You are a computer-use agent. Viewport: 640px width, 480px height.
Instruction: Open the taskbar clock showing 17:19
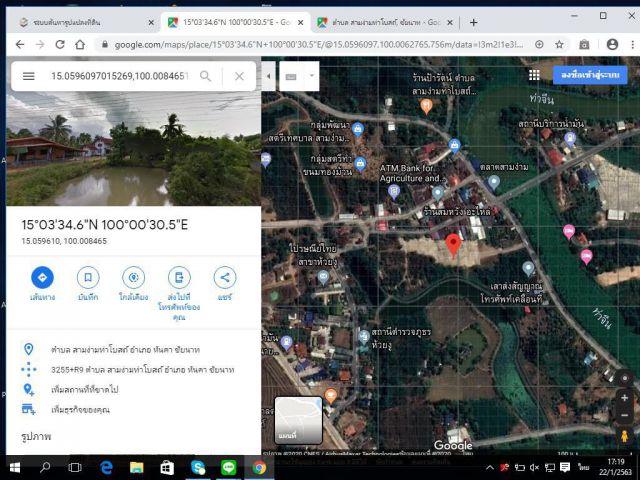click(616, 467)
